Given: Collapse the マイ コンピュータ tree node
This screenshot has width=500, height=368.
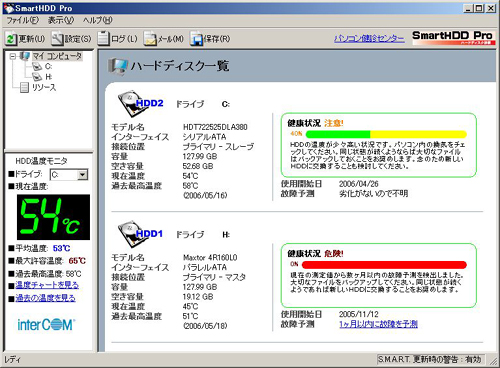Looking at the screenshot, I should click(13, 56).
